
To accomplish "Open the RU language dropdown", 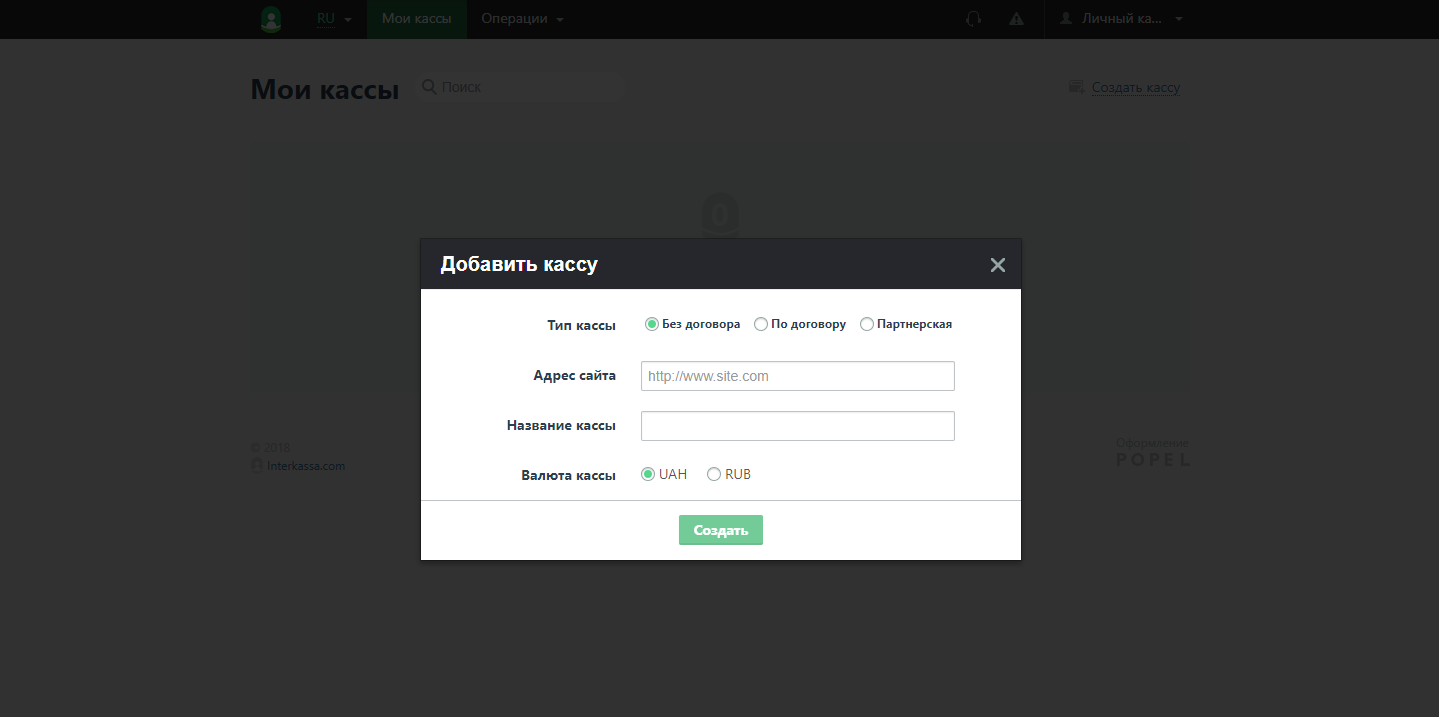I will pos(334,19).
